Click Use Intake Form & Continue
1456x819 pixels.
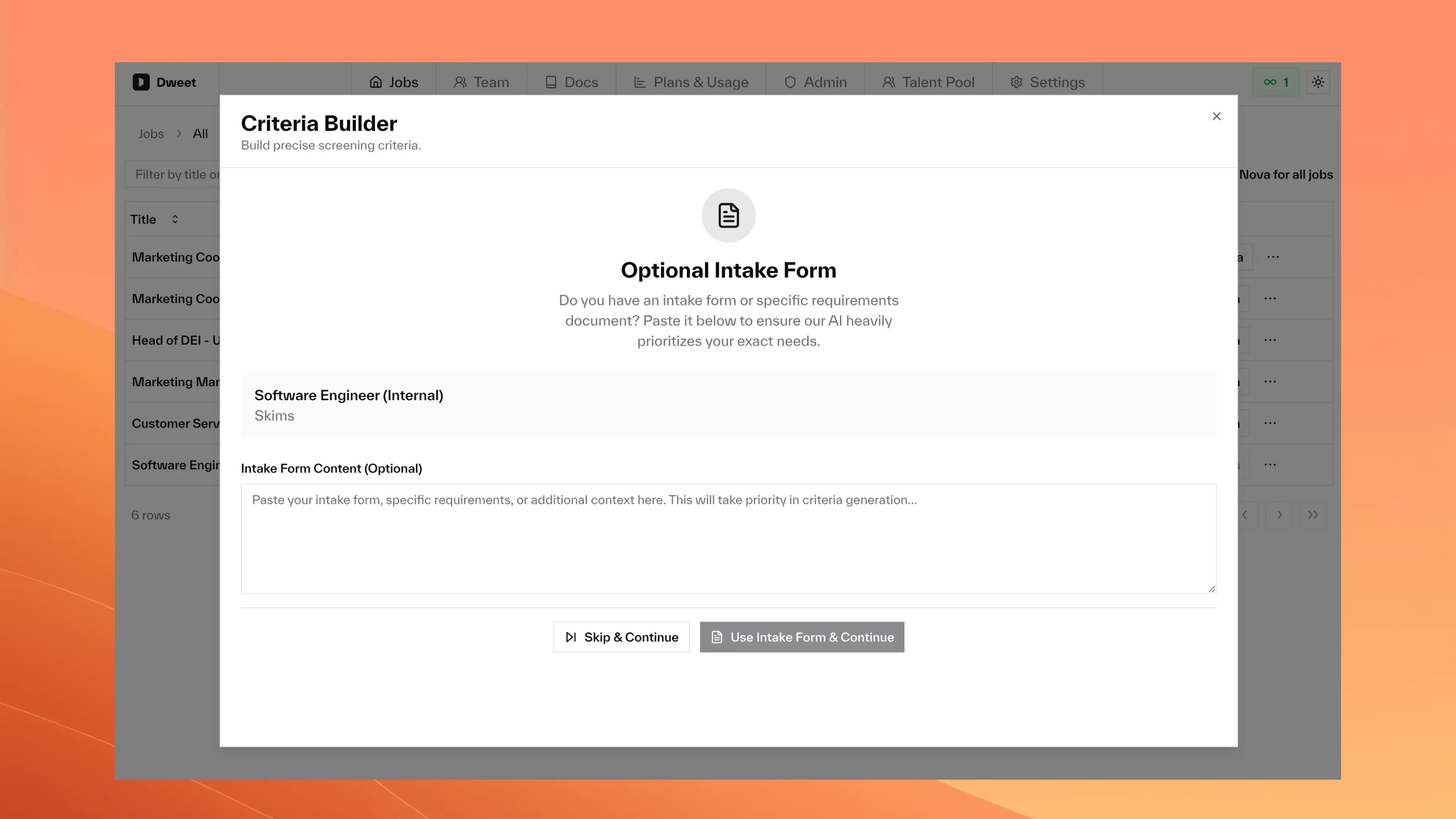point(801,637)
